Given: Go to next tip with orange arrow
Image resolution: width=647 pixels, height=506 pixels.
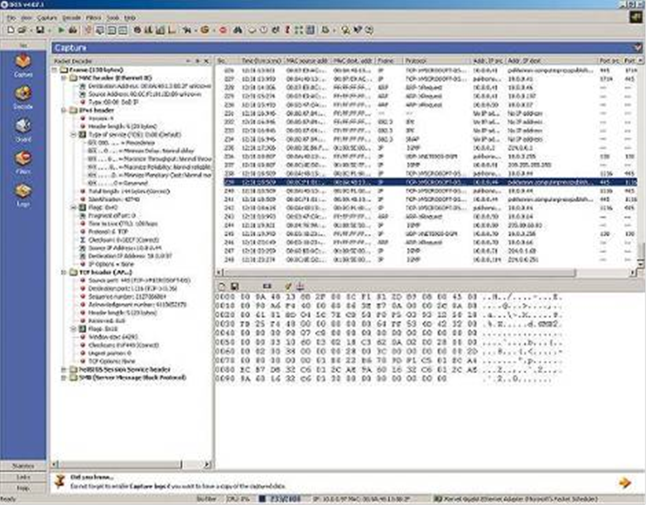Looking at the screenshot, I should (x=625, y=482).
